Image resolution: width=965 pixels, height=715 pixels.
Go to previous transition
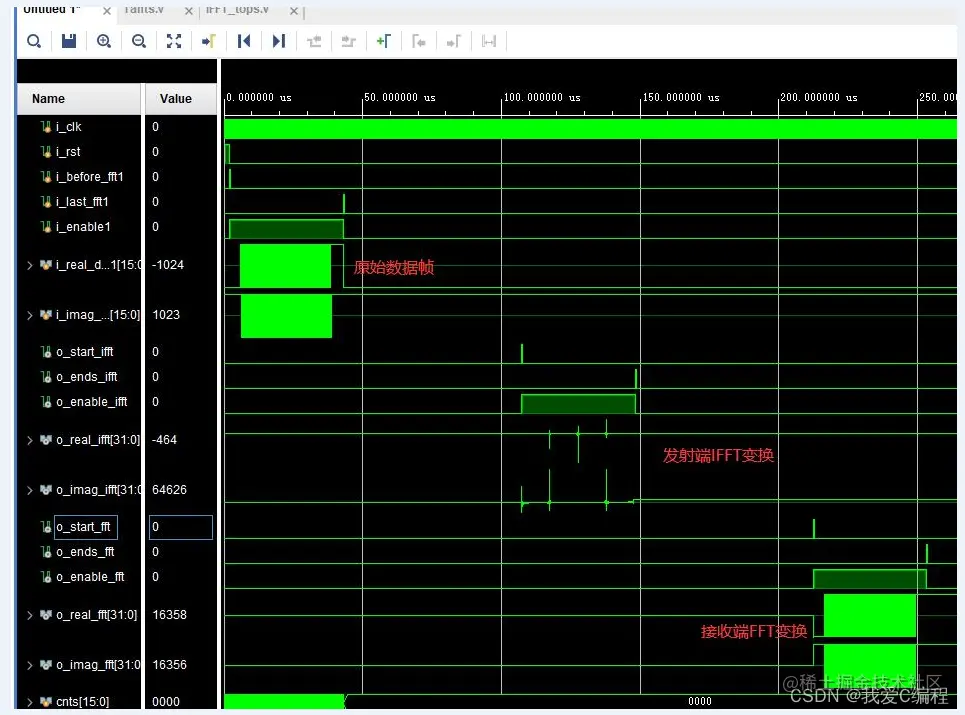point(314,41)
